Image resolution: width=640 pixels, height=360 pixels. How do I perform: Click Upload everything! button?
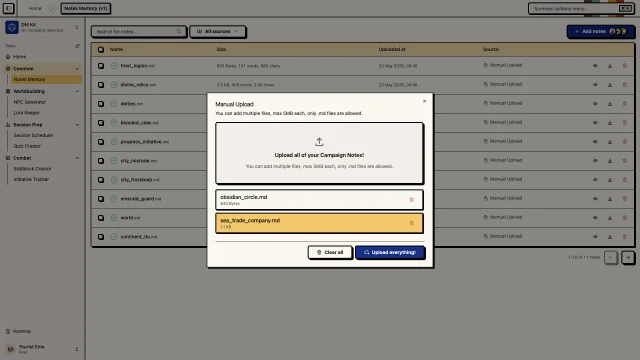pyautogui.click(x=390, y=252)
